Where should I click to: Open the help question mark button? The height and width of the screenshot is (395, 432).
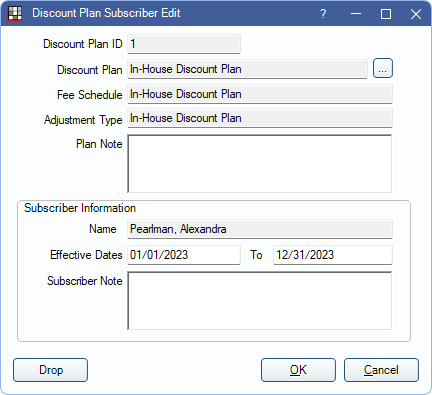[x=323, y=14]
